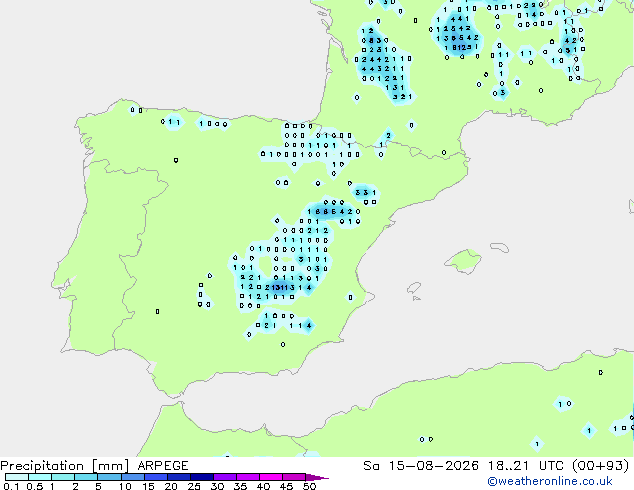Pick the 0.5–1 mm legend color swatch
This screenshot has height=490, width=634.
[40, 477]
